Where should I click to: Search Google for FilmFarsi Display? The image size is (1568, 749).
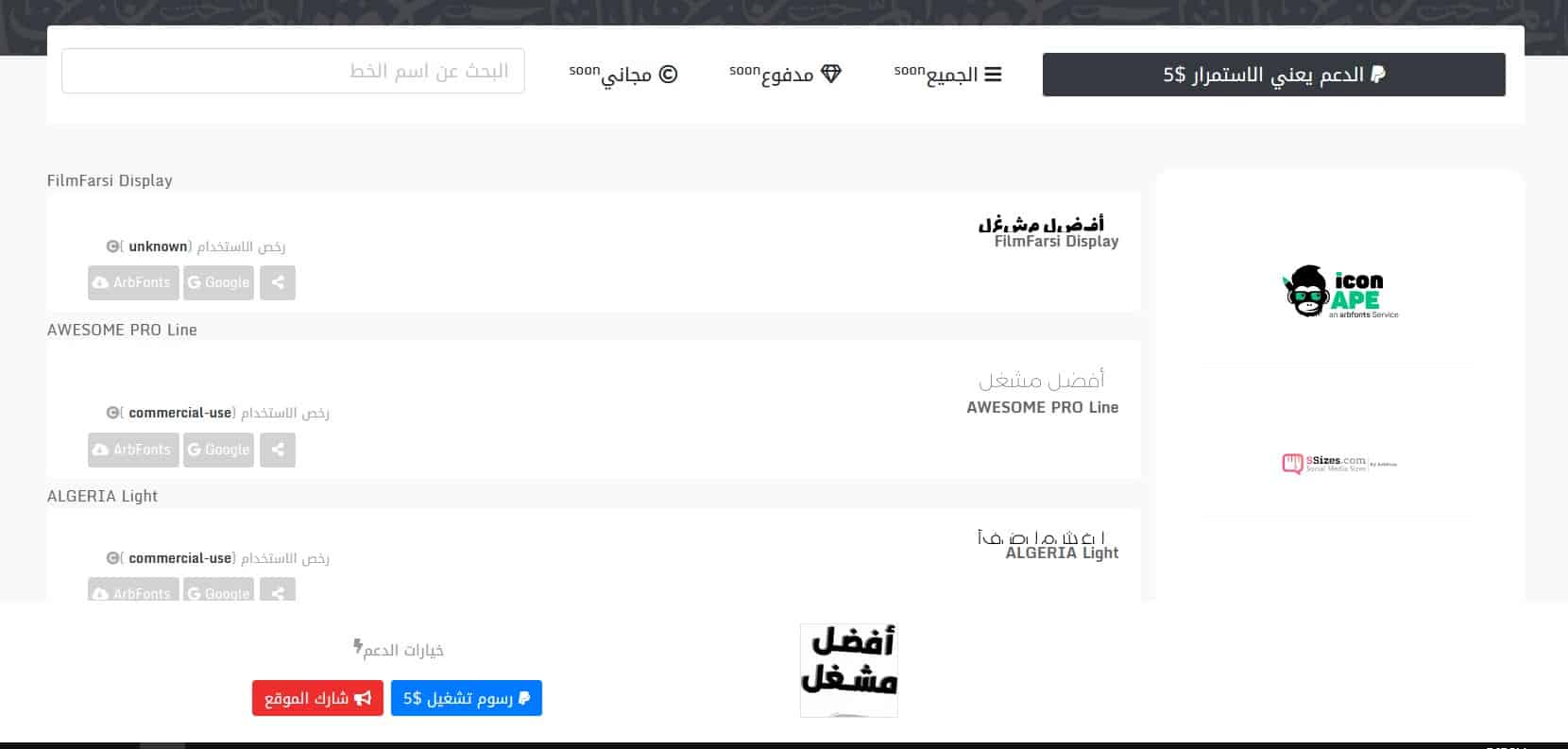(218, 282)
